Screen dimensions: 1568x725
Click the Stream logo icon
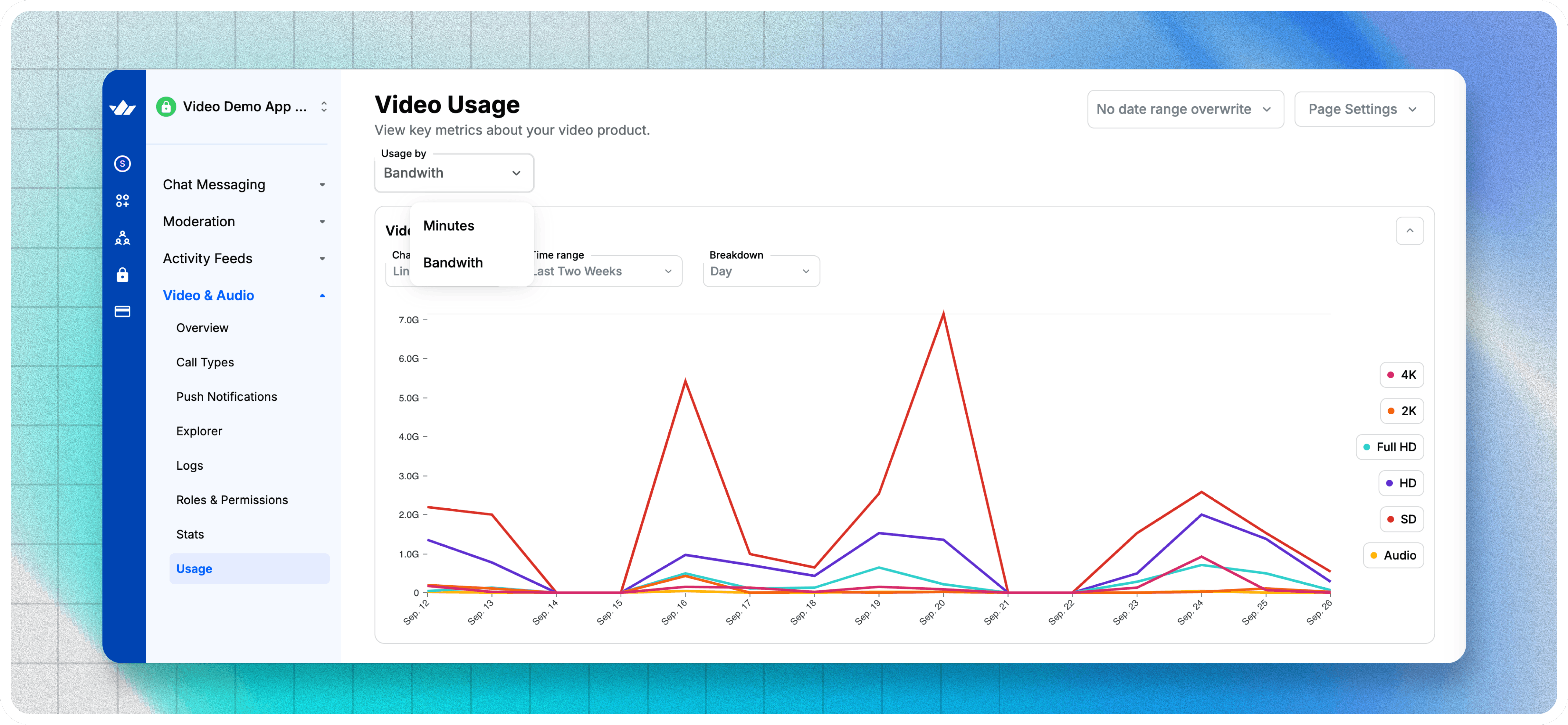tap(122, 108)
